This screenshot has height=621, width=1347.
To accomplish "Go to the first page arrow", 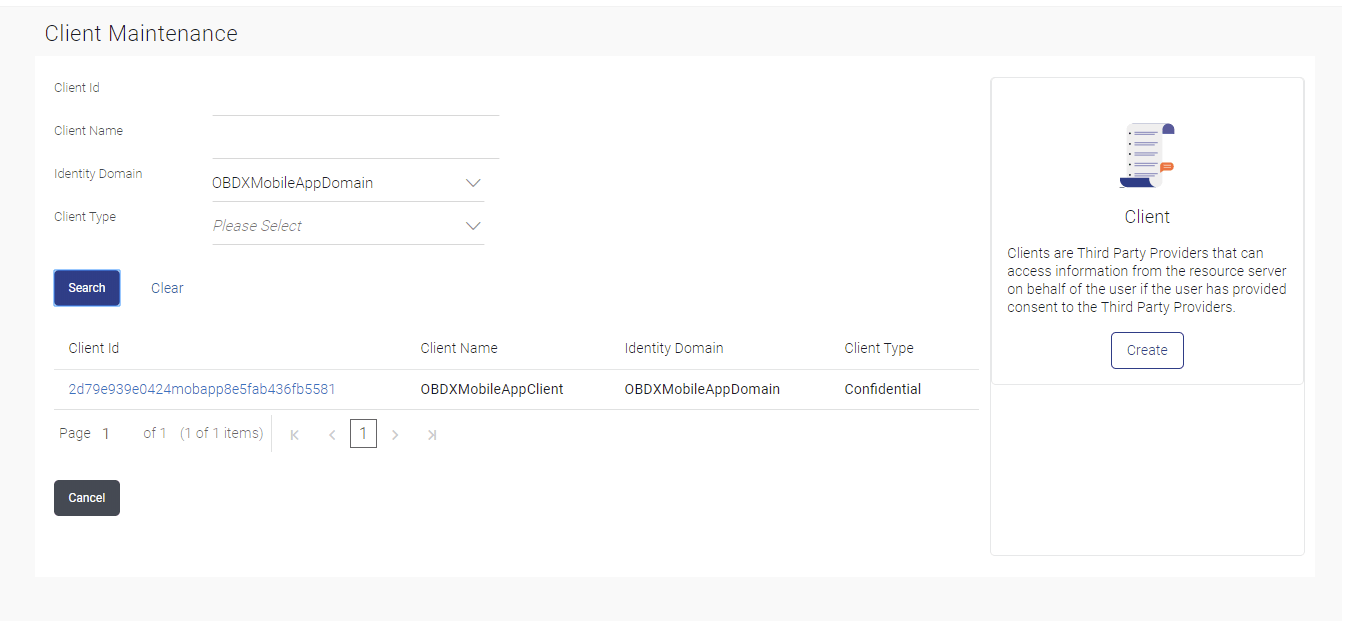I will 295,435.
